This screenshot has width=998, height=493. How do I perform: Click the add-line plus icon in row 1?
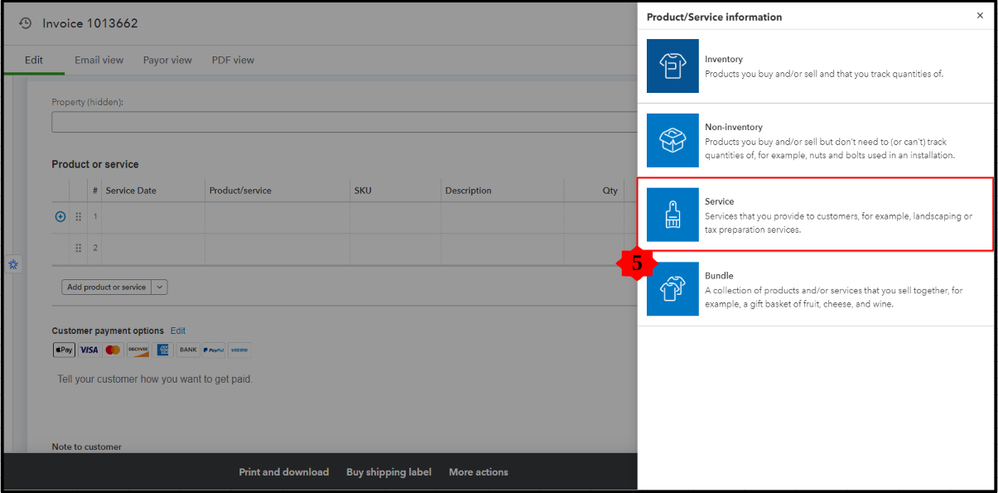(x=60, y=217)
